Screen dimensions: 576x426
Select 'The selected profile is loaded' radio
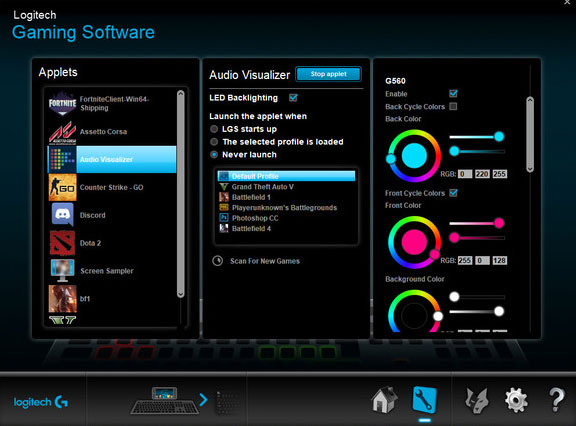coord(214,142)
